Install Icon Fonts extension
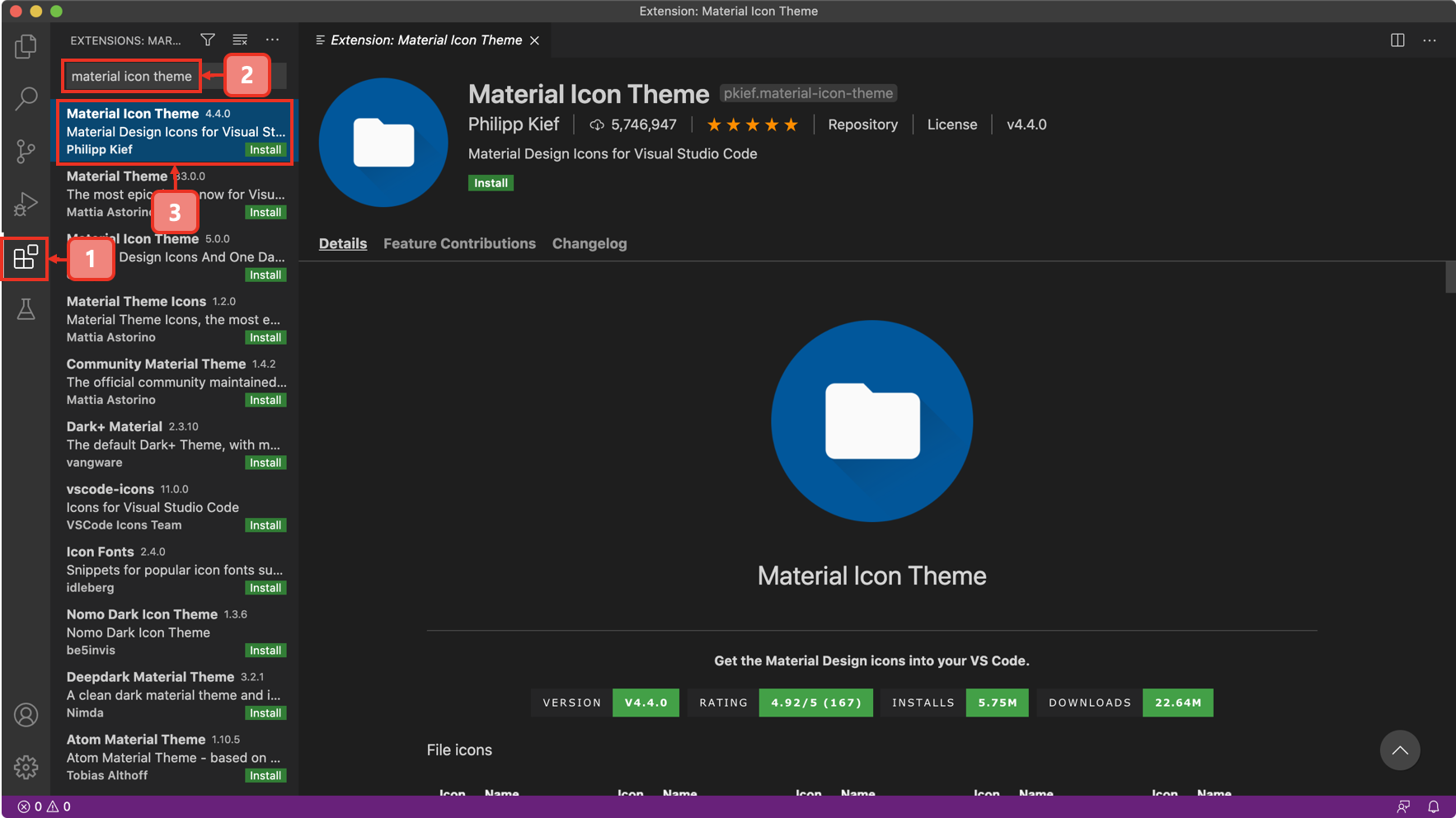The width and height of the screenshot is (1456, 818). pos(265,589)
